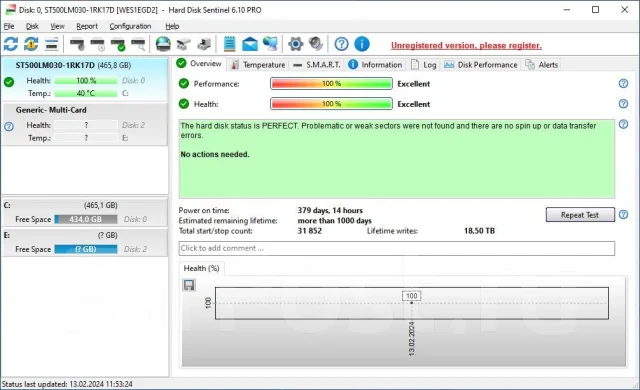Click the Health 100 % gradient bar
The image size is (640, 390).
[x=331, y=104]
